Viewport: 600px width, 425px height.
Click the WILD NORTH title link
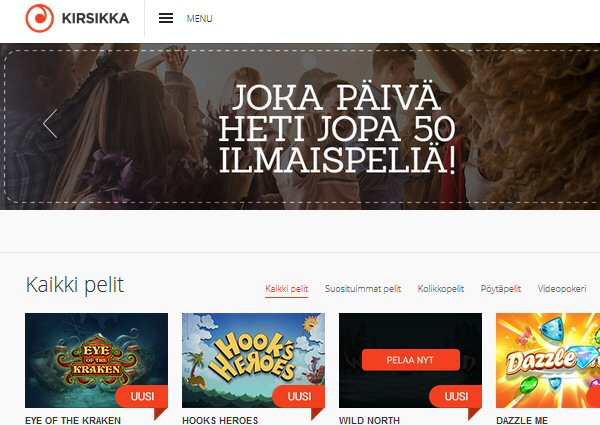tap(369, 420)
